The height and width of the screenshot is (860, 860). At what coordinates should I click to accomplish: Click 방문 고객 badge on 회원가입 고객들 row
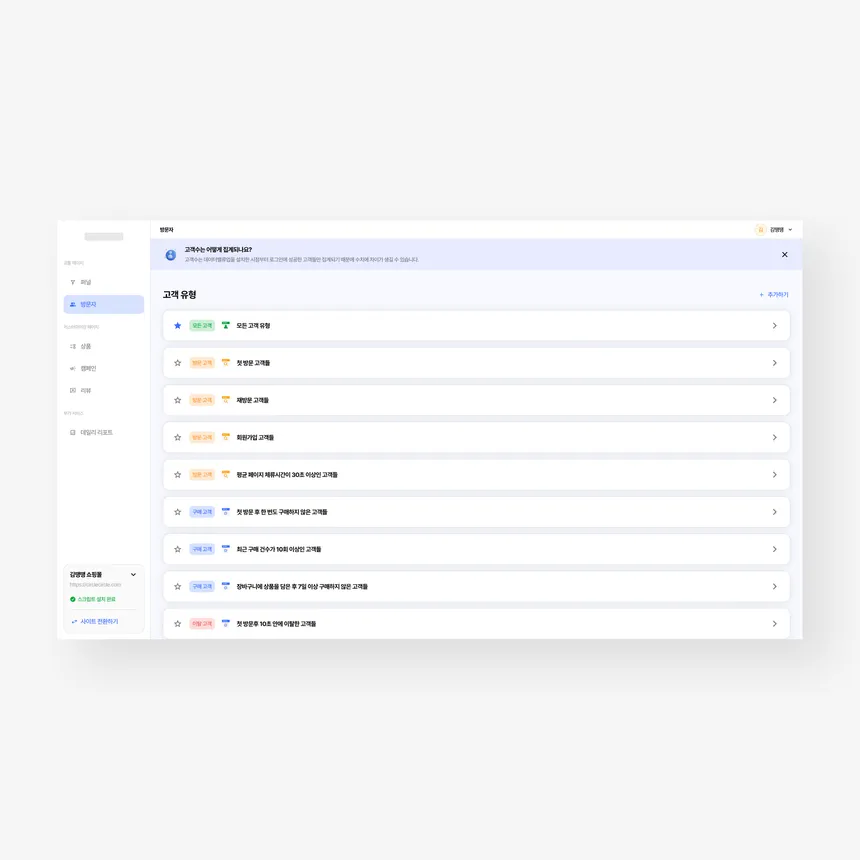click(x=202, y=438)
